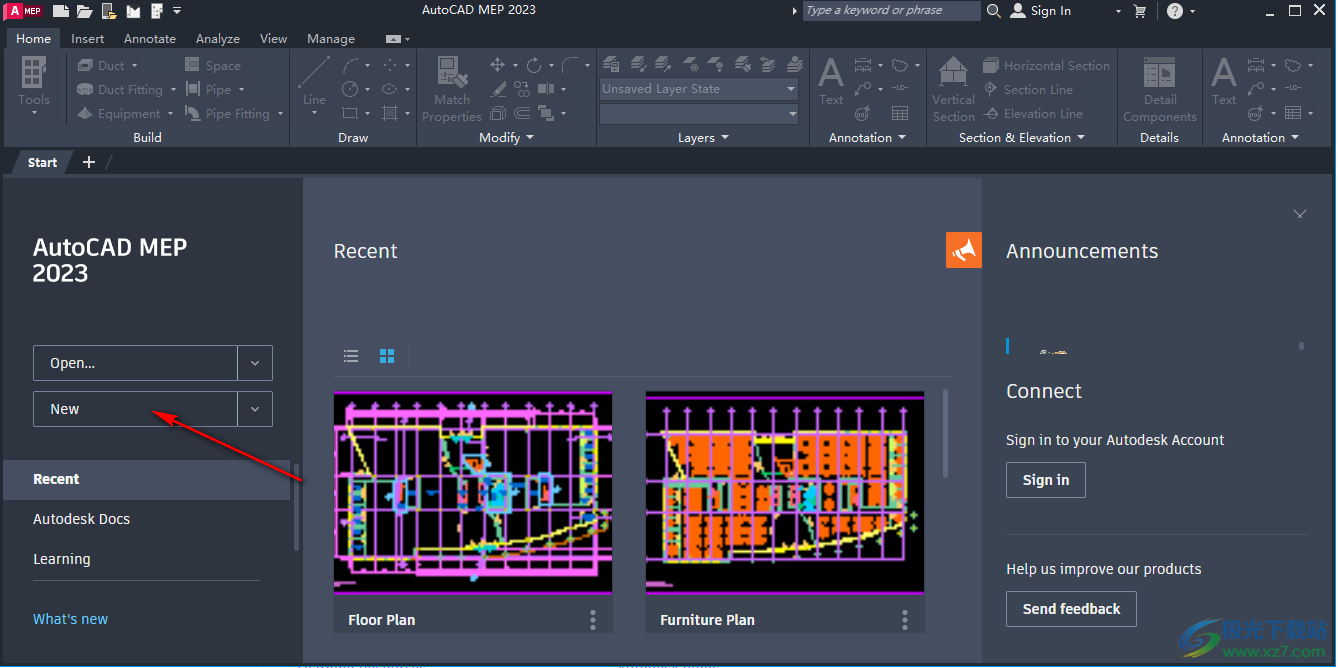Open the Tools palette button

pos(33,86)
